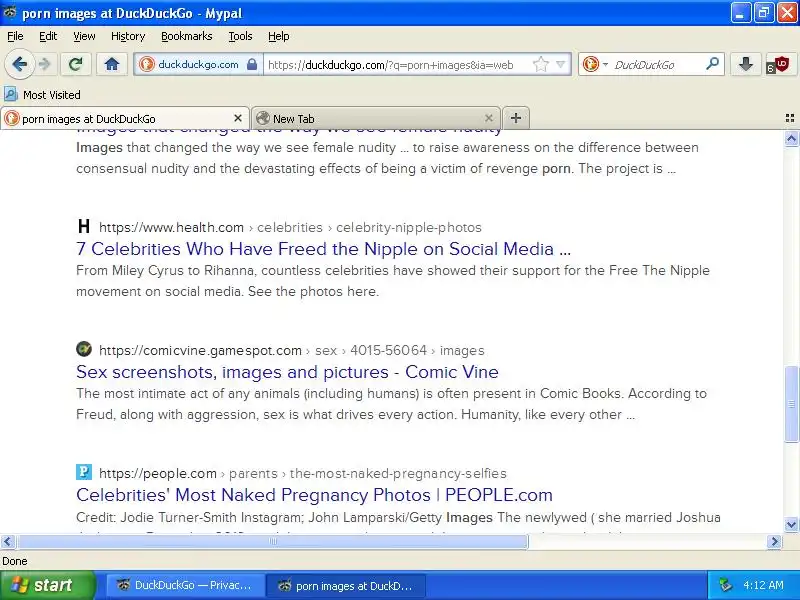The image size is (800, 600).
Task: Open the Help menu
Action: [x=279, y=36]
